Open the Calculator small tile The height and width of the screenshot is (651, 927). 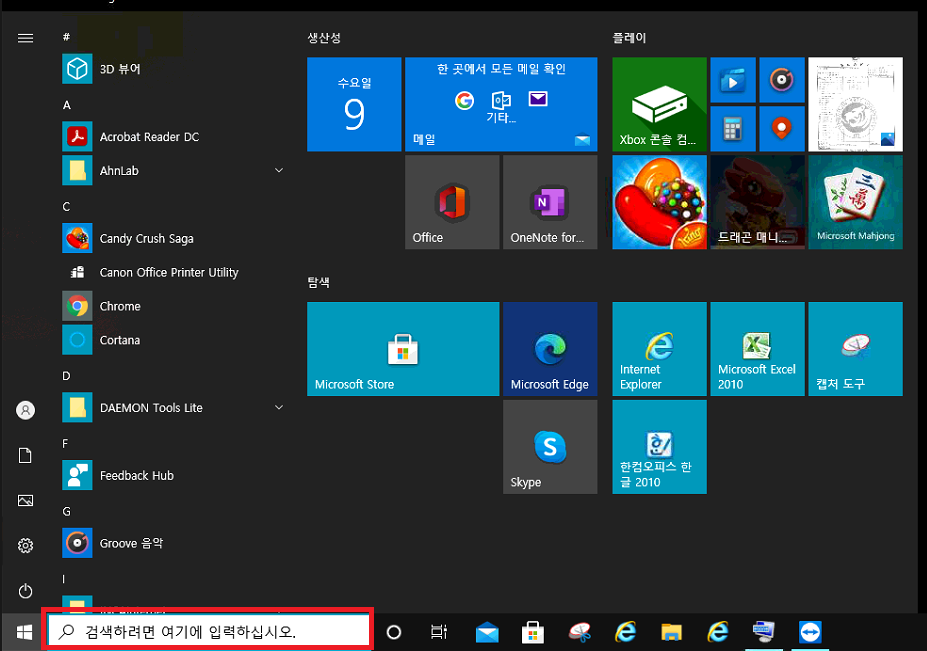[733, 128]
